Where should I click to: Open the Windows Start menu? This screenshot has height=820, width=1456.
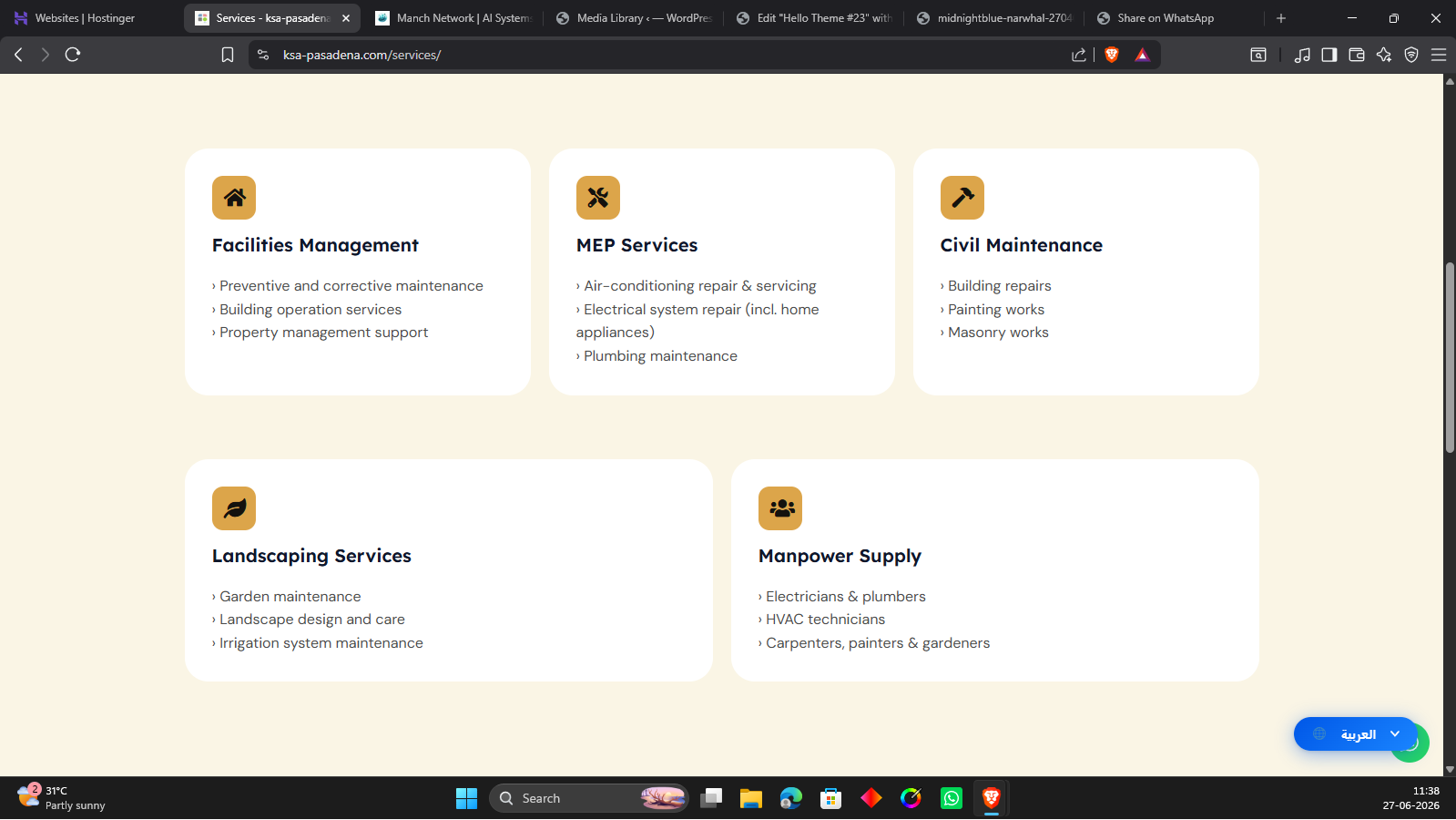click(466, 798)
